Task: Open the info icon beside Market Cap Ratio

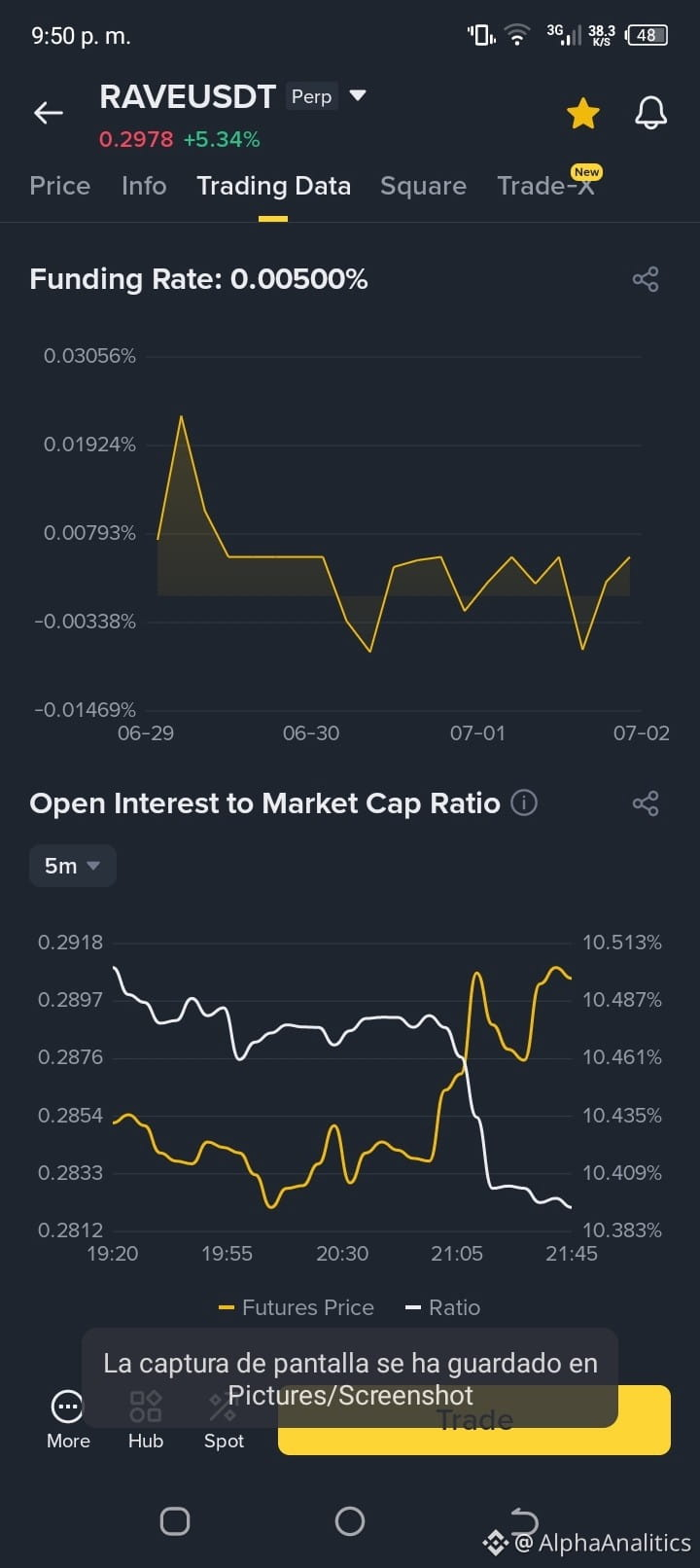Action: [x=524, y=803]
